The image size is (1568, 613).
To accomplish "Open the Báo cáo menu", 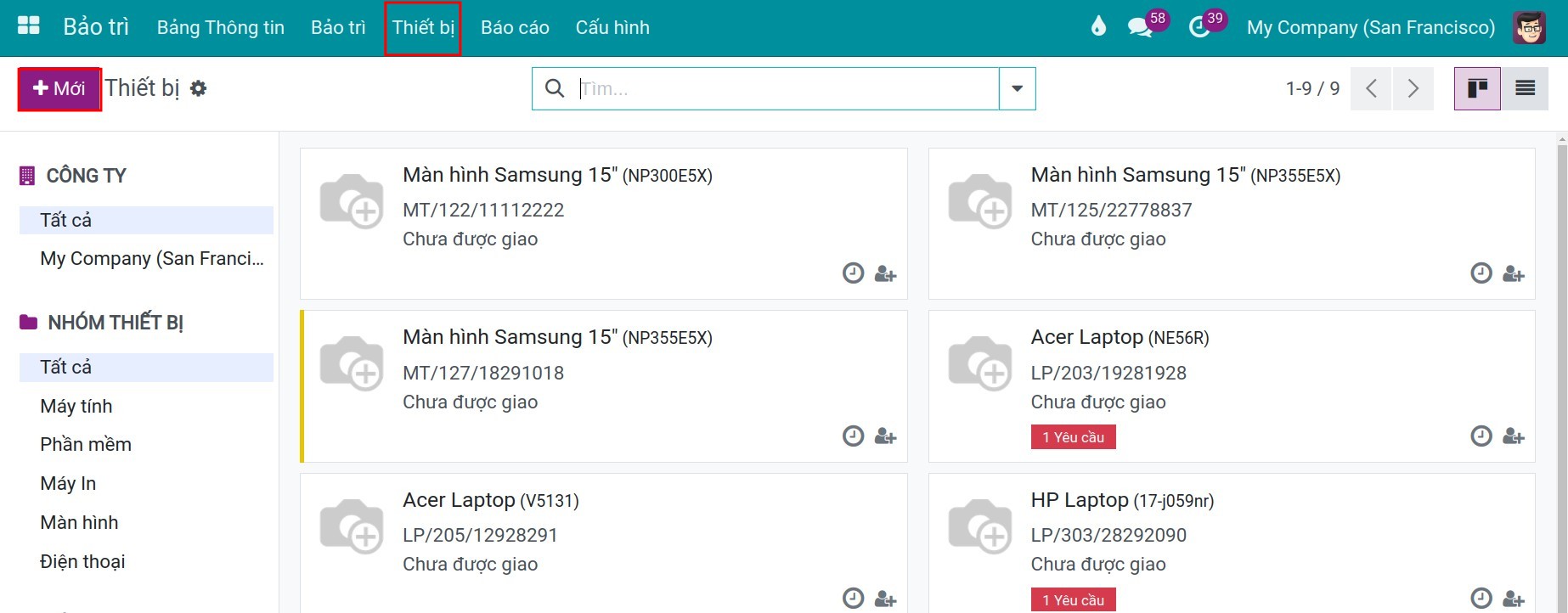I will (515, 27).
